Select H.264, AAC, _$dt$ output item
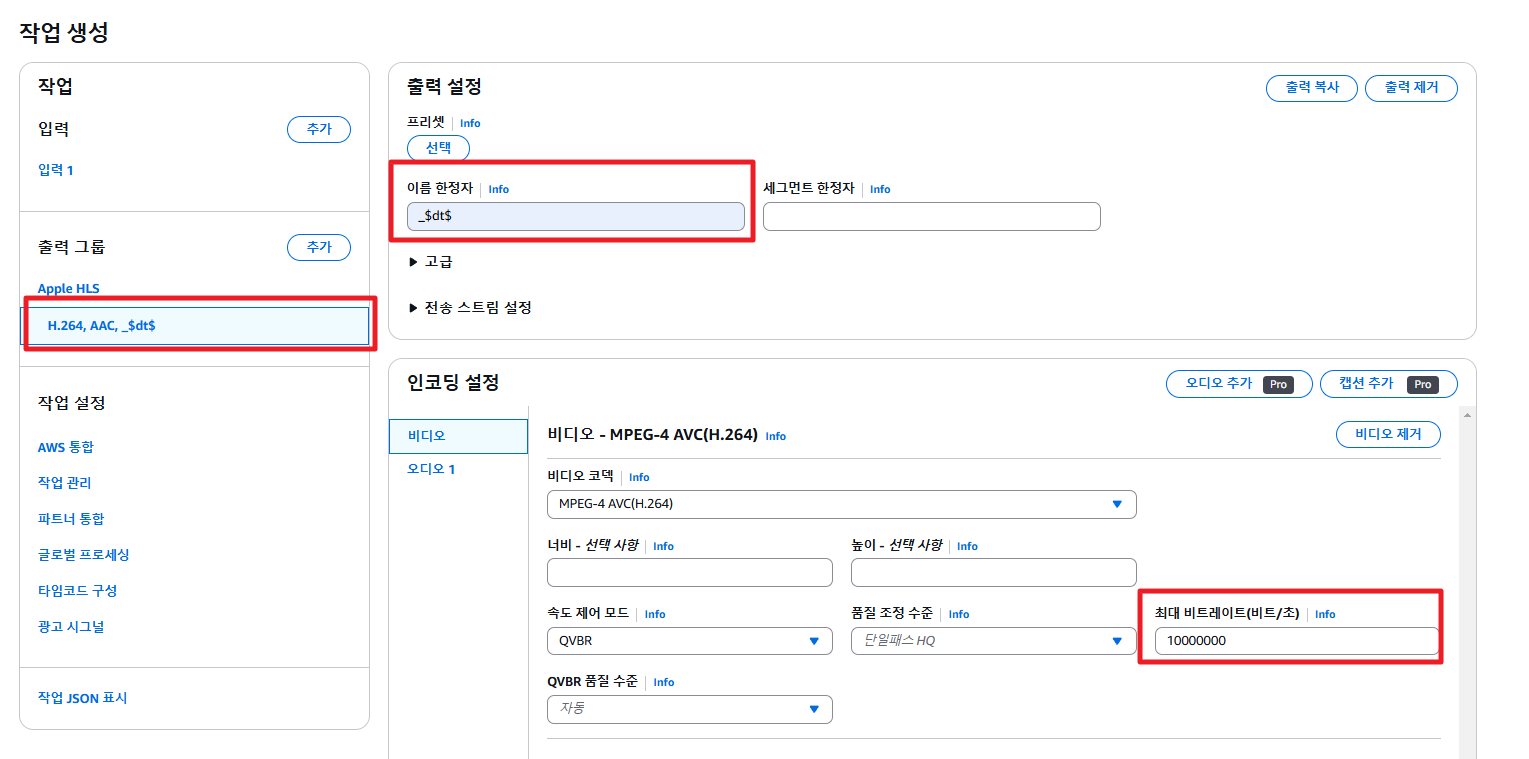Viewport: 1529px width, 759px height. [195, 325]
